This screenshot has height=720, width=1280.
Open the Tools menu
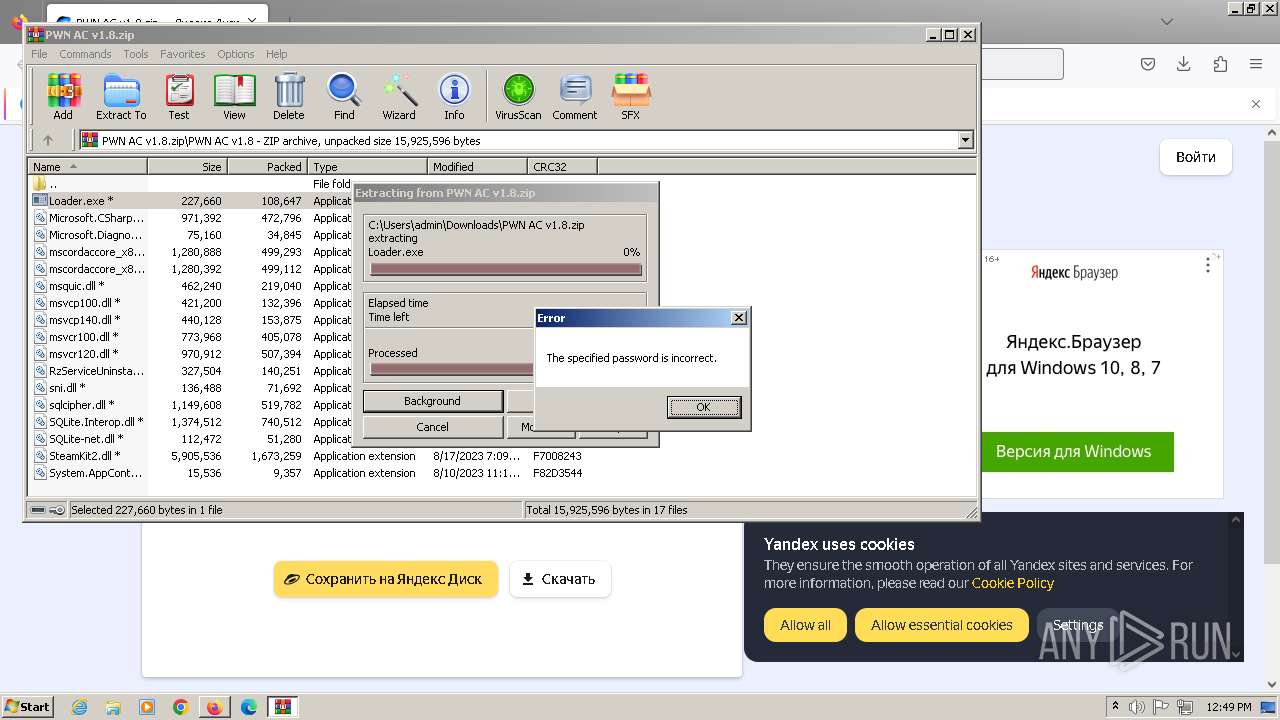pyautogui.click(x=136, y=54)
